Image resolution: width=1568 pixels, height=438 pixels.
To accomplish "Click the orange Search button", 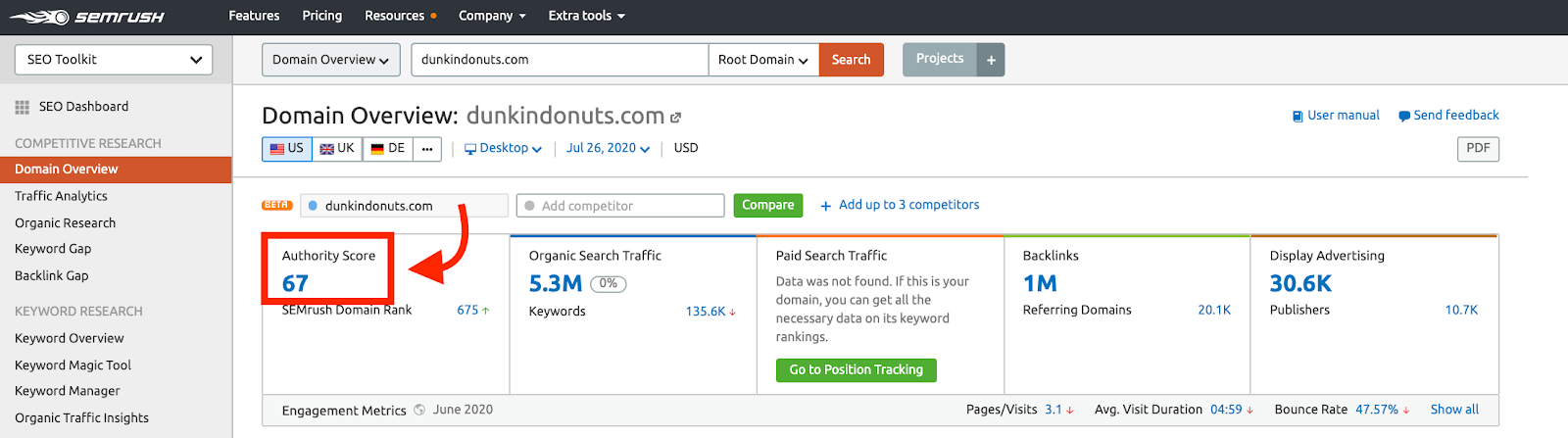I will [851, 60].
